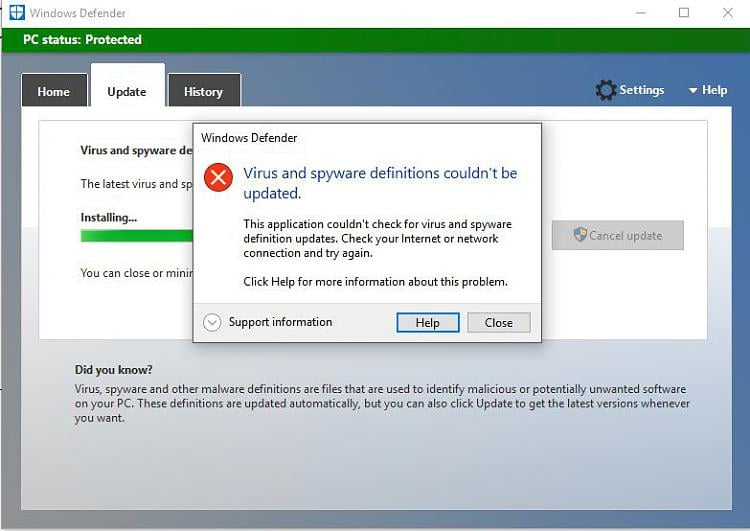750x531 pixels.
Task: Click the Cancel update button
Action: click(618, 235)
